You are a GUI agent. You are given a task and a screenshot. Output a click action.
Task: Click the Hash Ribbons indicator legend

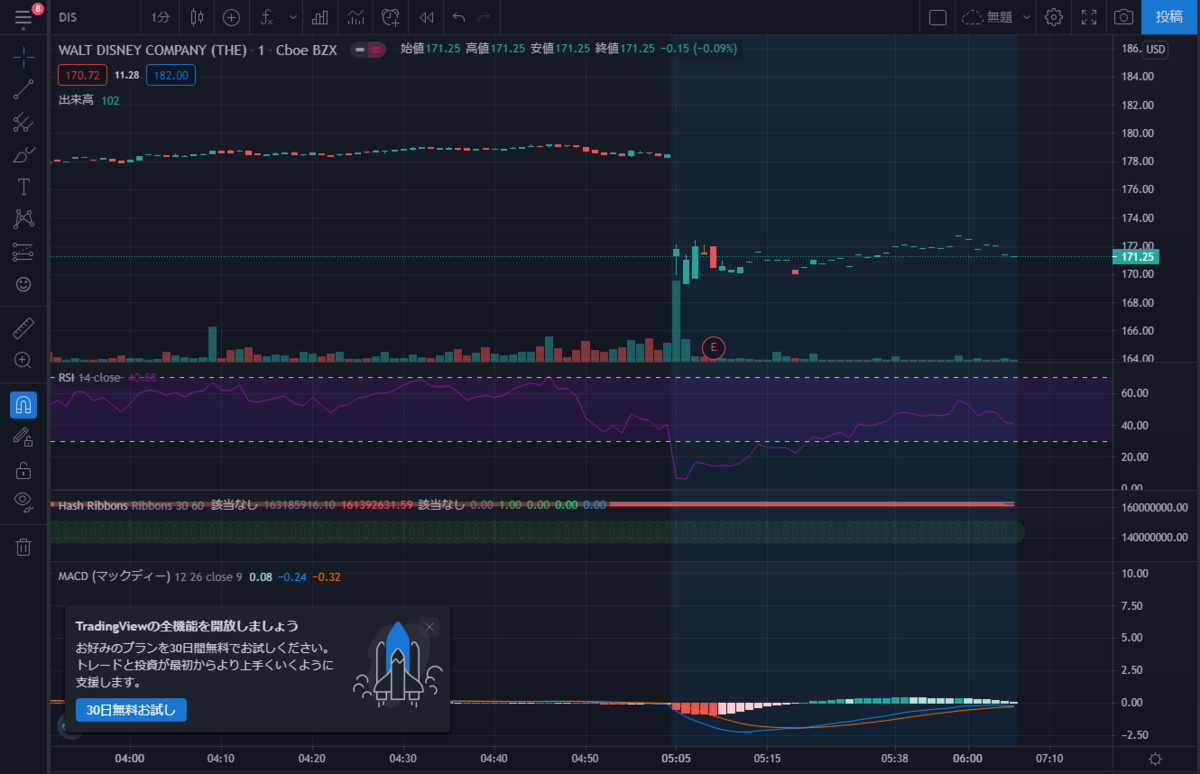92,505
